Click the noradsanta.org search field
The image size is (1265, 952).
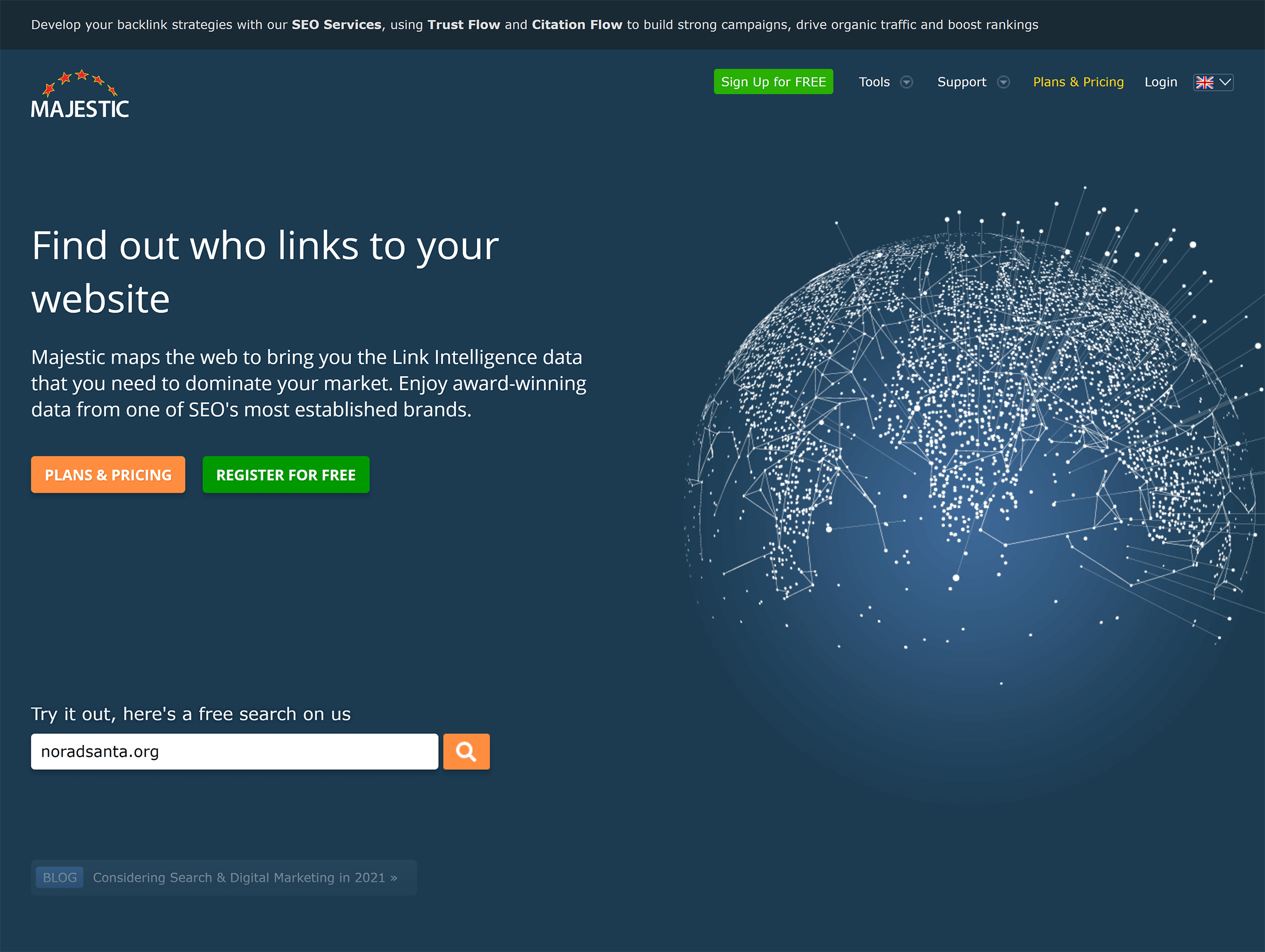click(234, 751)
